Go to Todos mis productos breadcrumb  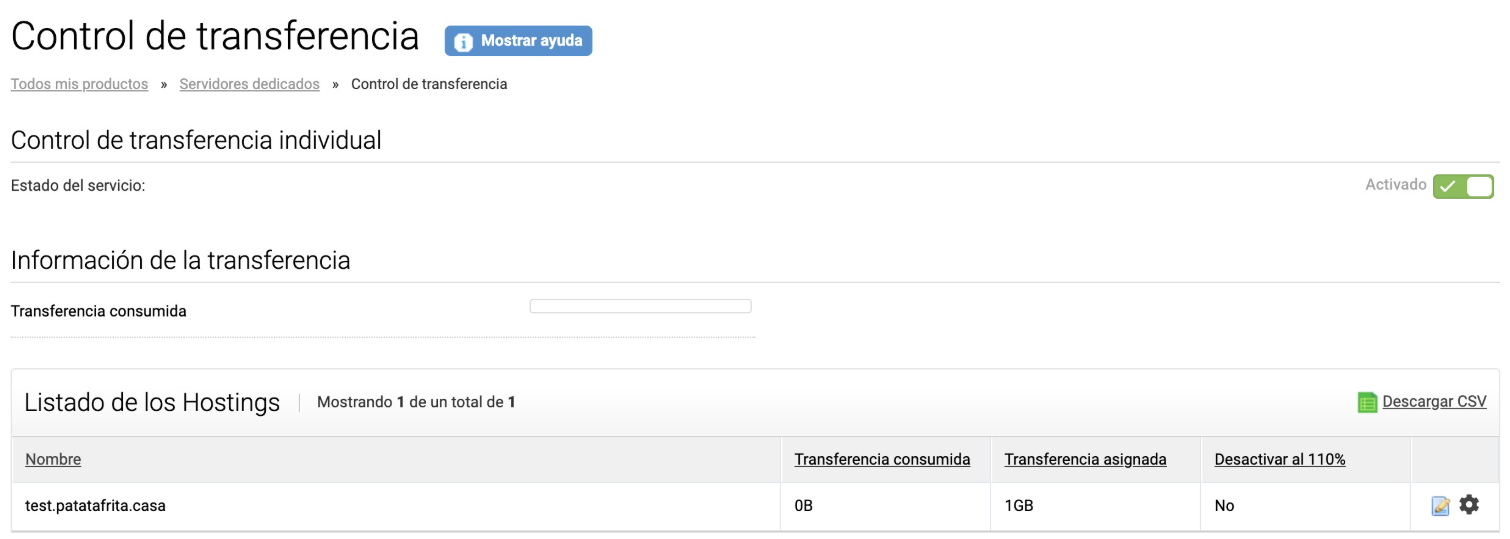pos(79,84)
